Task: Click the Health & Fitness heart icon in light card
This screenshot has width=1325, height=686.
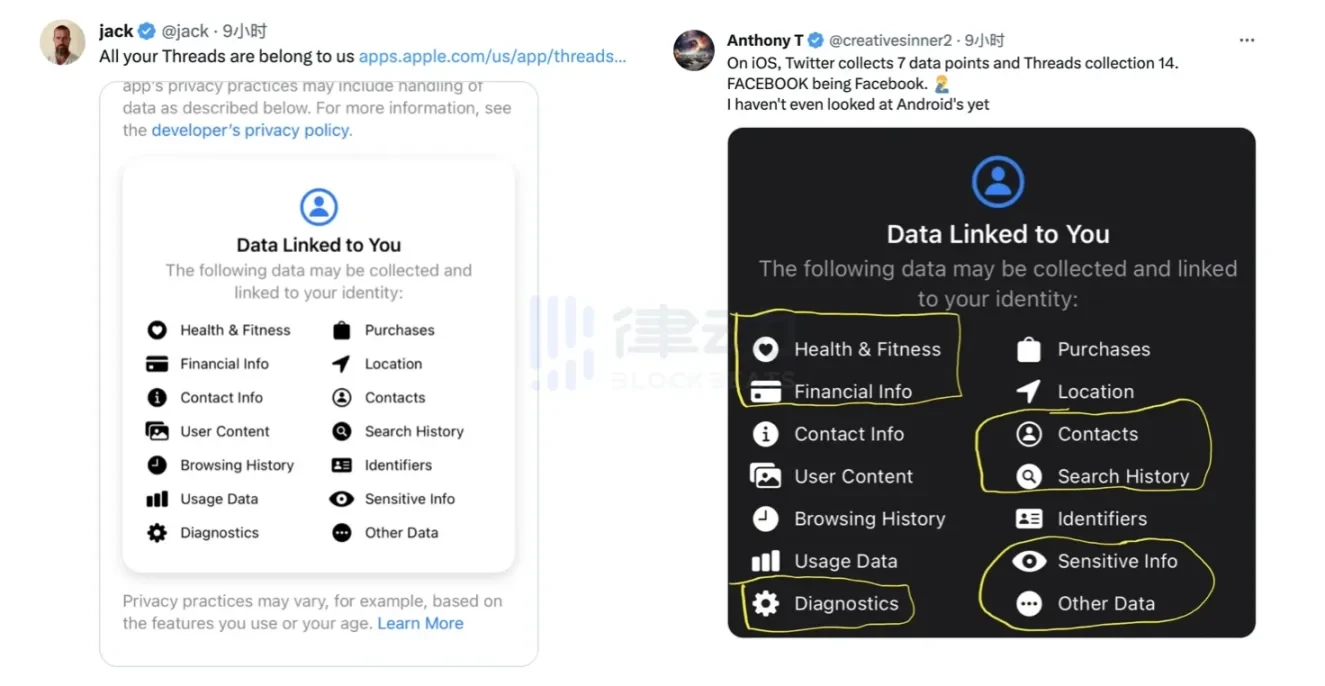Action: coord(157,330)
